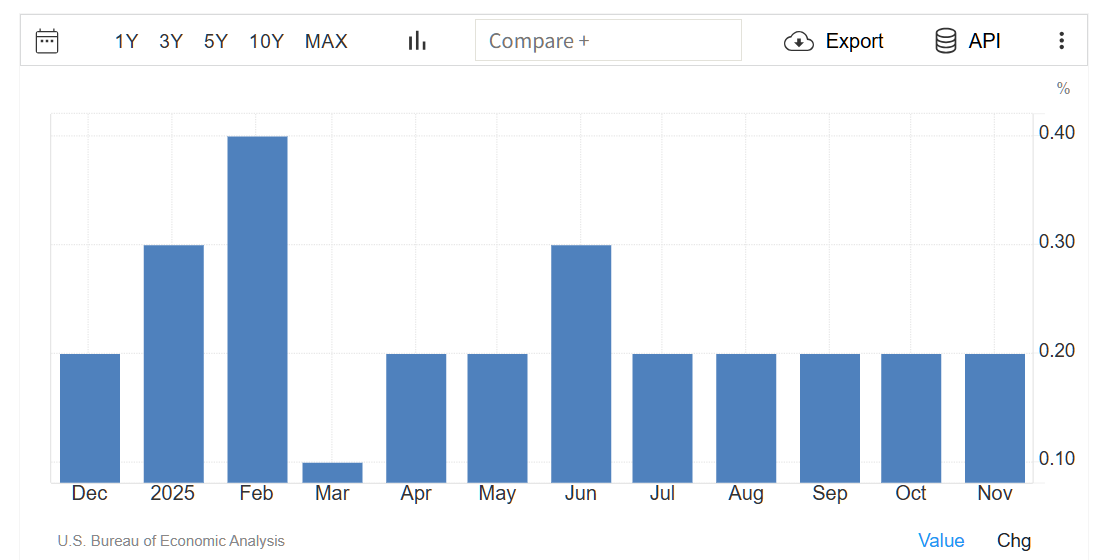
Task: Click the Compare + input field
Action: tap(608, 41)
